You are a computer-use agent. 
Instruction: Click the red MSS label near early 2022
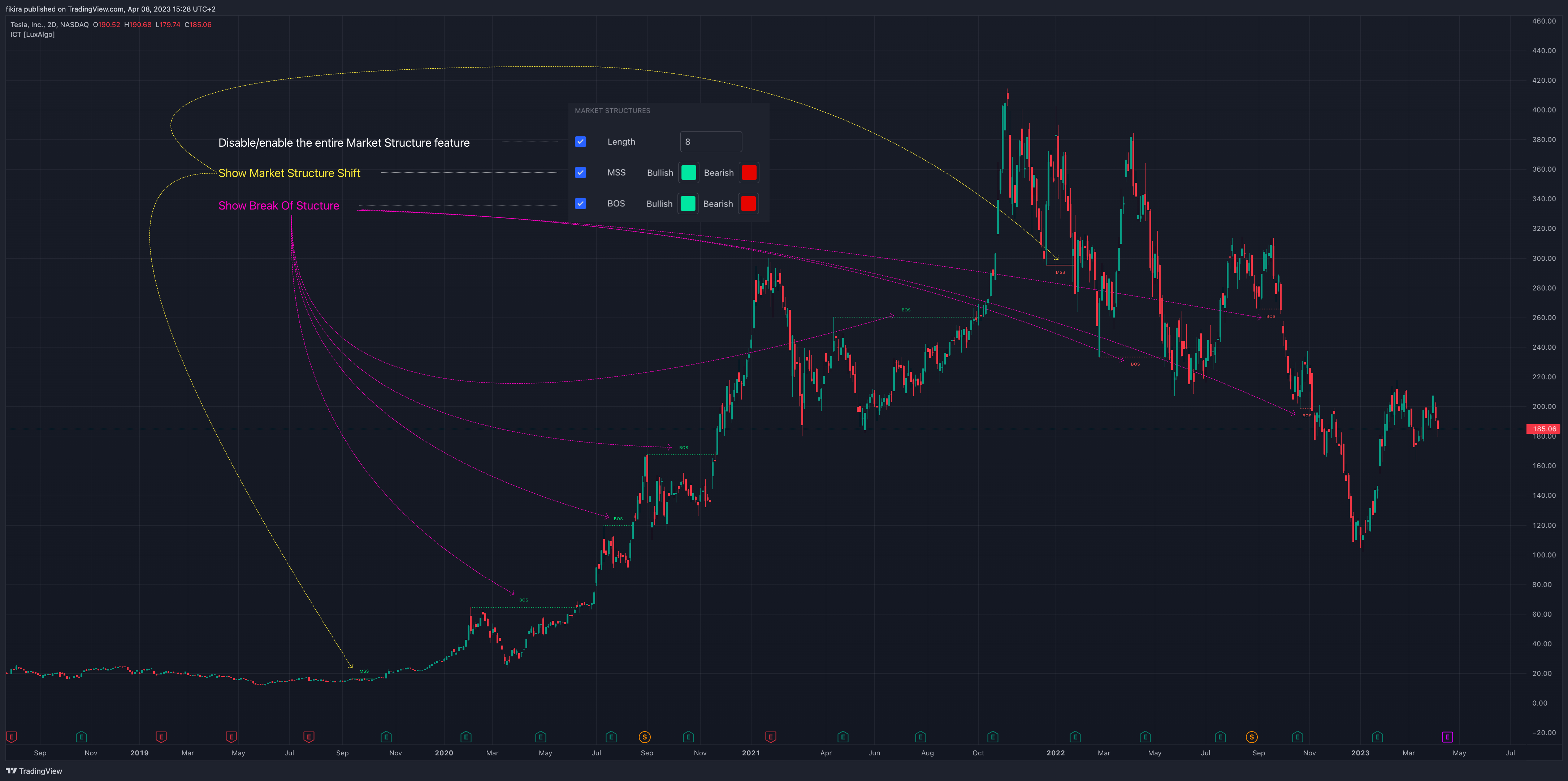click(1060, 273)
